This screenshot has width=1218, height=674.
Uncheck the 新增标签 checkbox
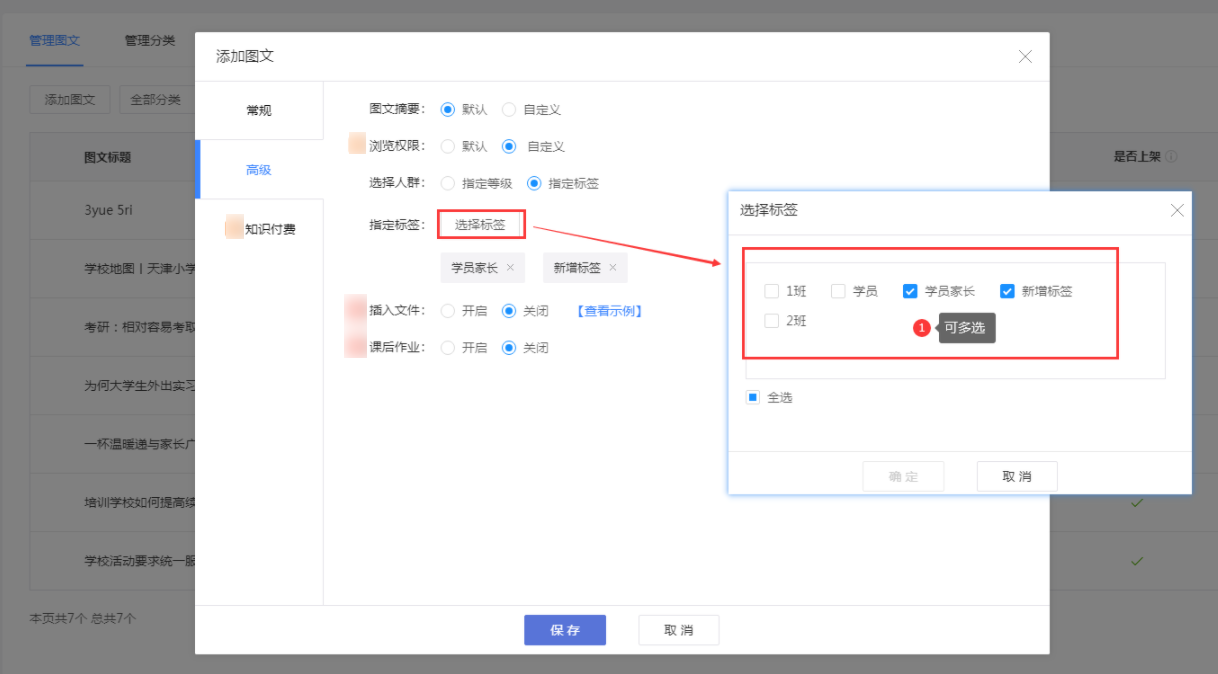pyautogui.click(x=1007, y=291)
